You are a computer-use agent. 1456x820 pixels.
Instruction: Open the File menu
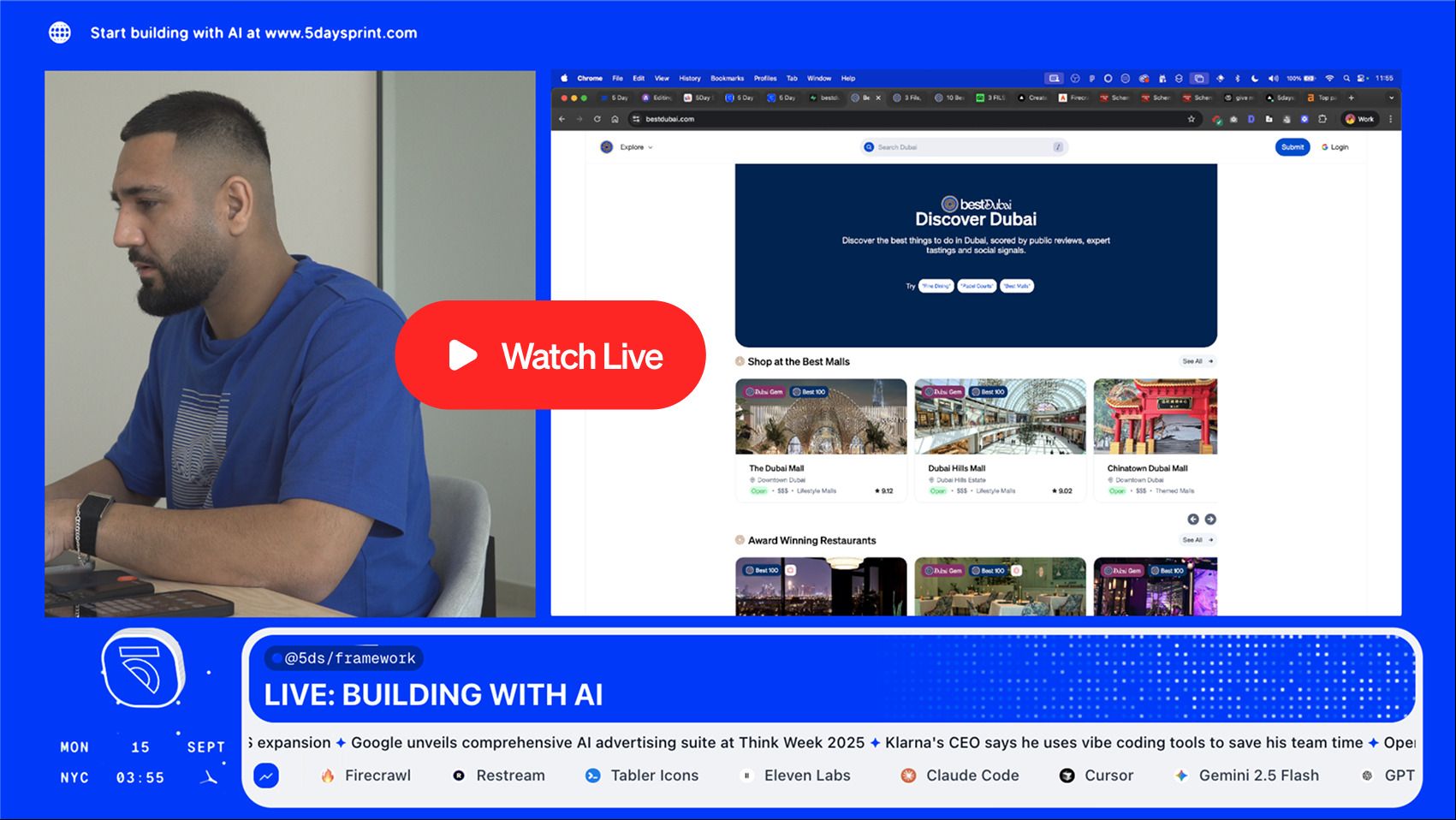pos(617,78)
